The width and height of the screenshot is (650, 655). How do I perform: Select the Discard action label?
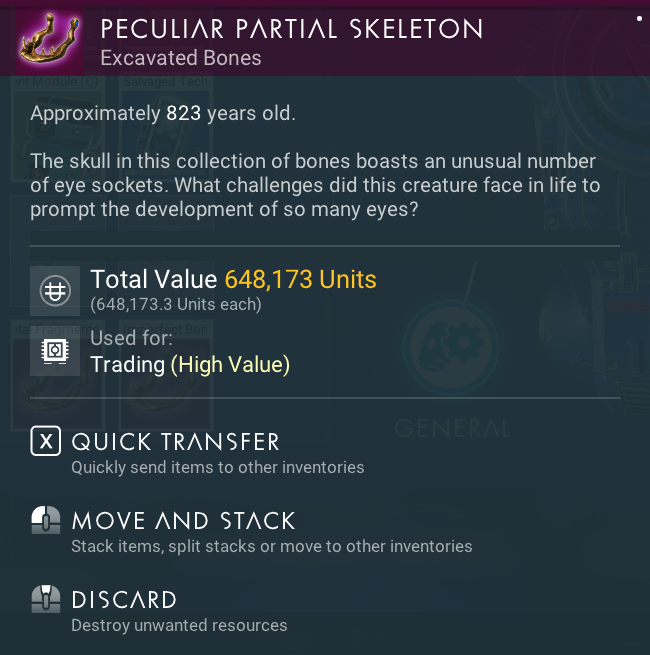[124, 600]
